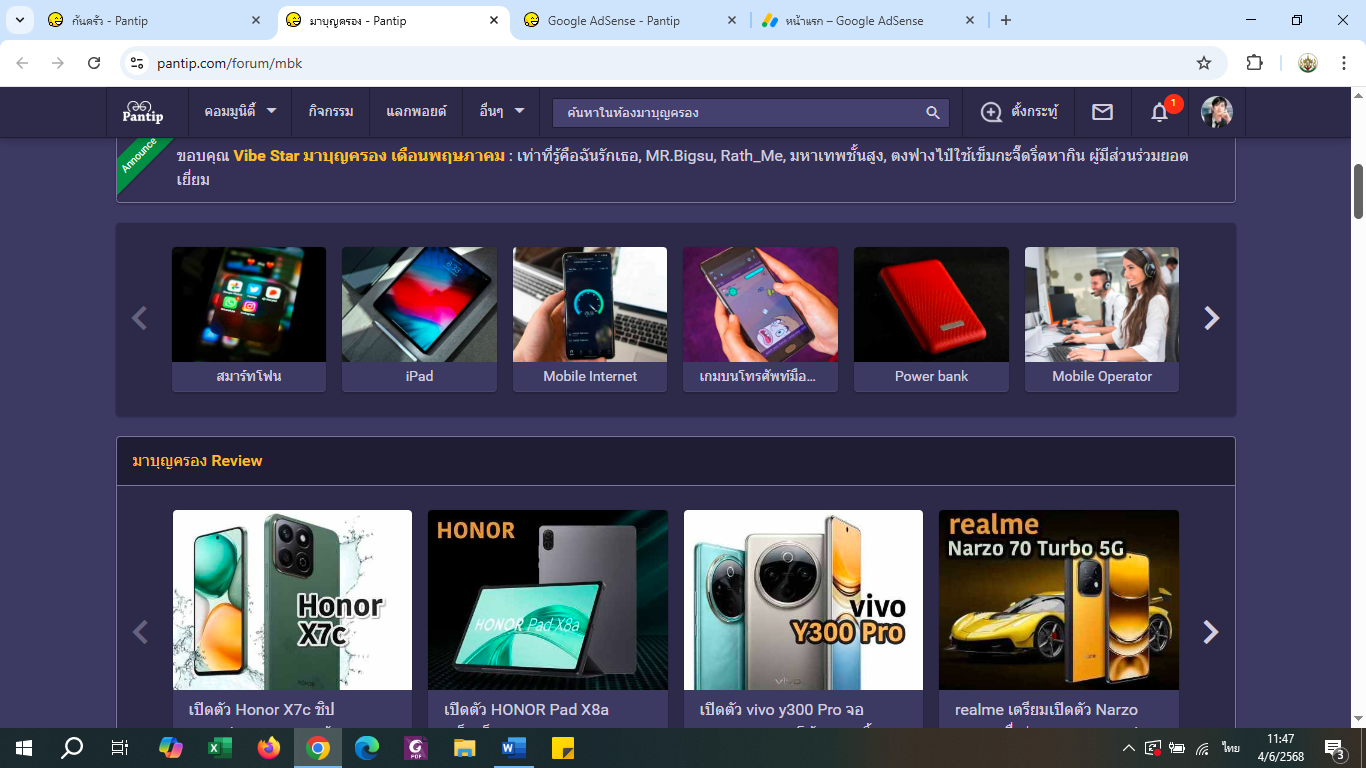Screen dimensions: 1366x768
Task: View site information icon in address bar
Action: coord(138,63)
